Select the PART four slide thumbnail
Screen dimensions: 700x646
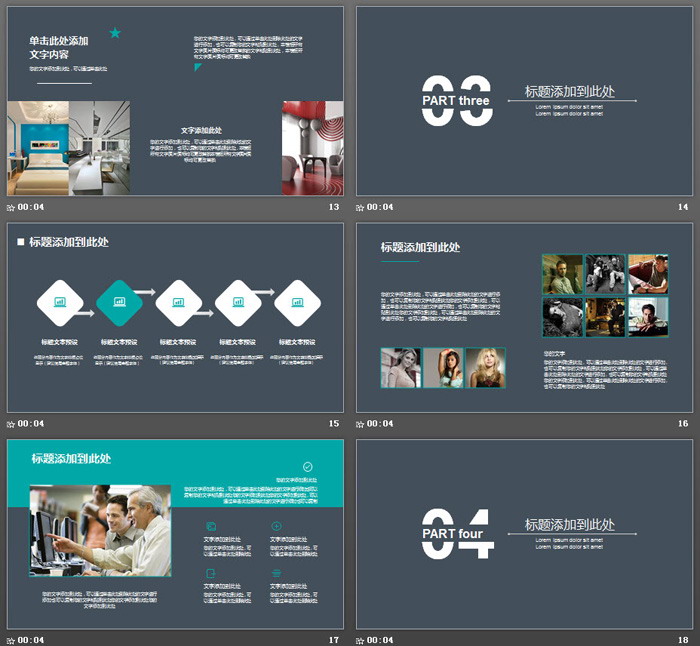[x=524, y=534]
